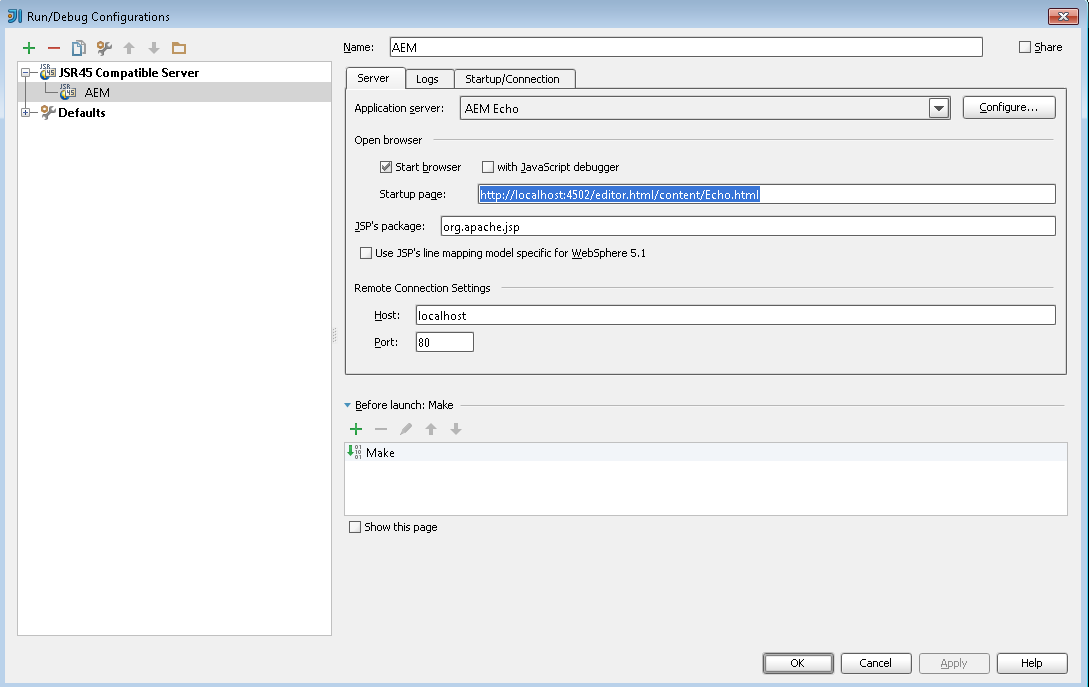This screenshot has width=1089, height=687.
Task: Click the IntelliJ icon in title bar
Action: [x=15, y=16]
